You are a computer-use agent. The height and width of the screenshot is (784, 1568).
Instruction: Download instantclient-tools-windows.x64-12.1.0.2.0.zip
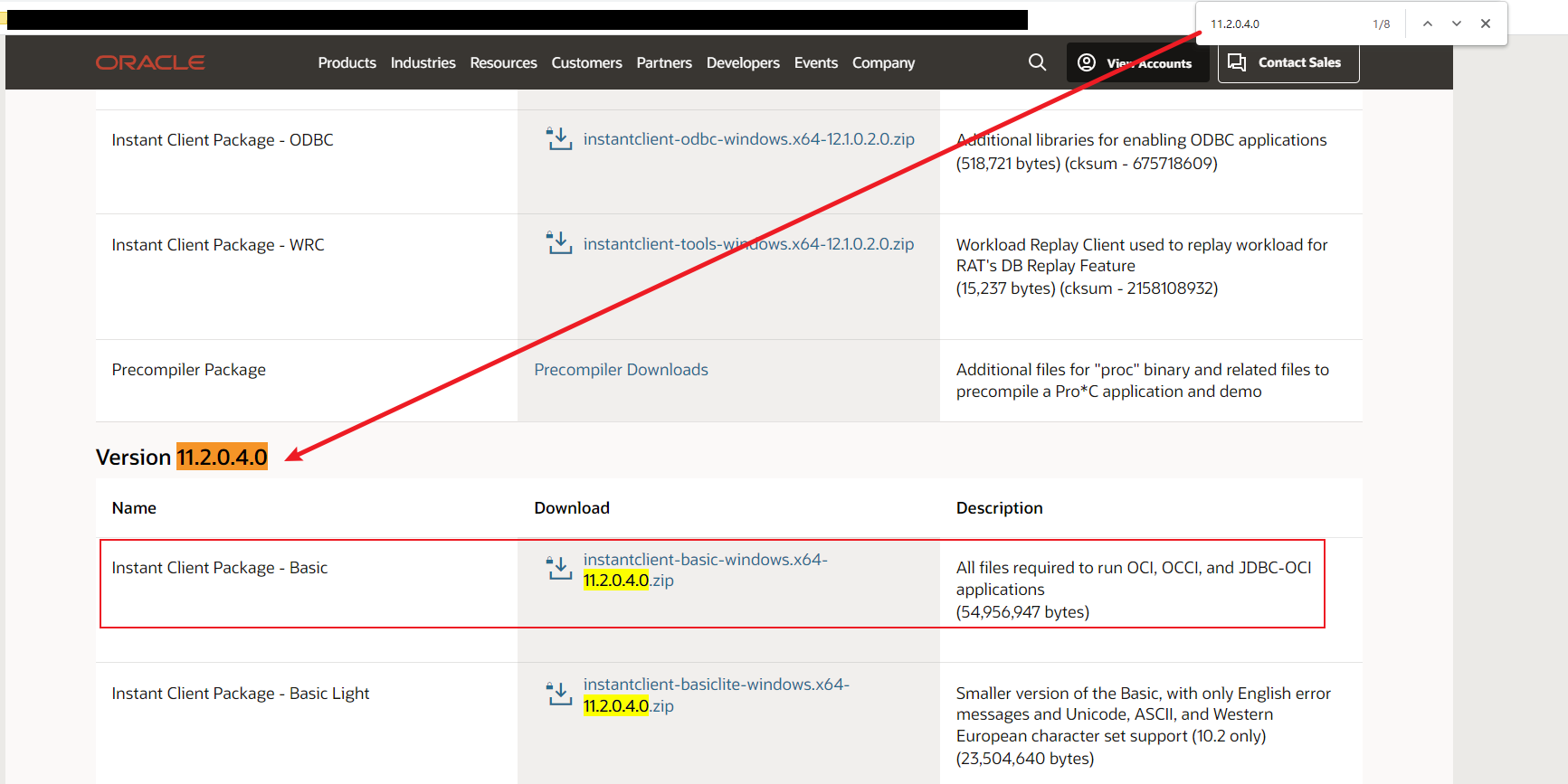coord(748,244)
